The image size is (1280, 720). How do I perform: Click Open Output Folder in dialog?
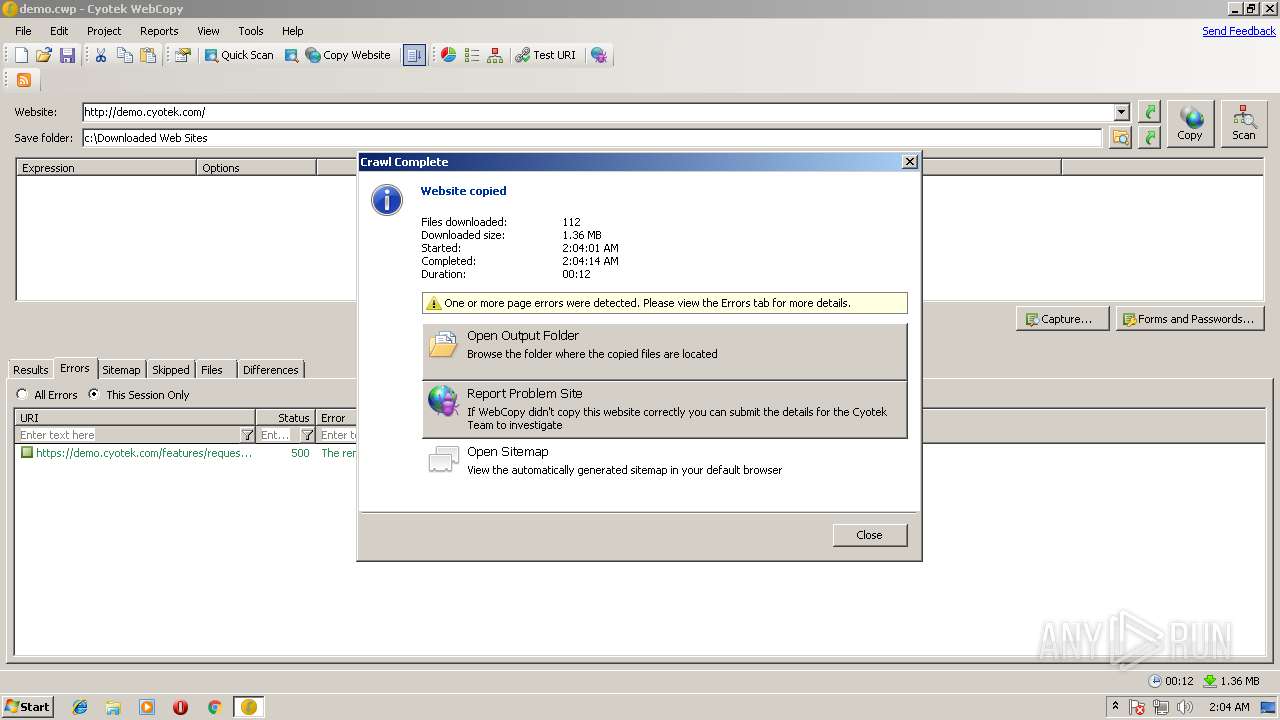coord(665,351)
